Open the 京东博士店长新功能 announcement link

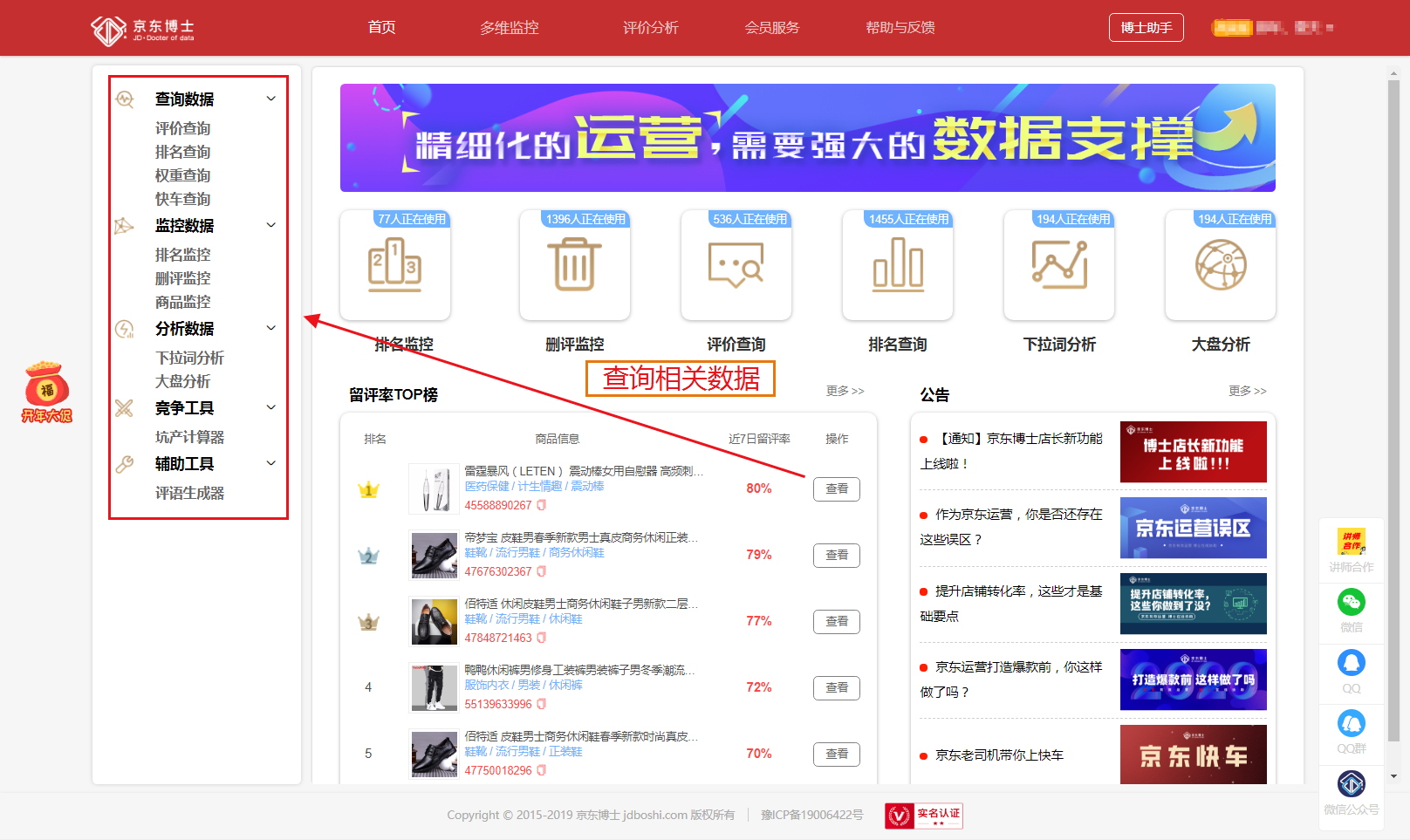1012,451
